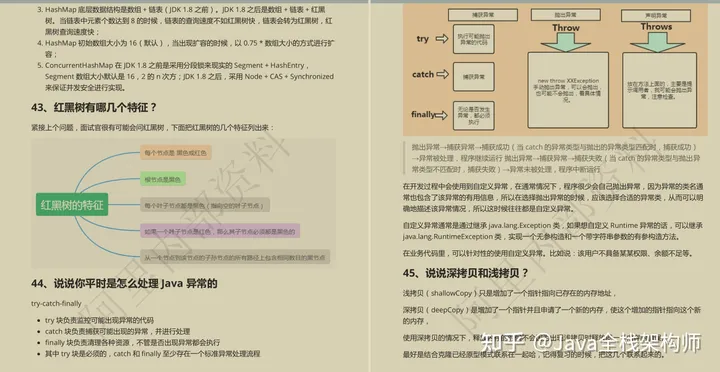
Task: Click the green node '根节点是黑色'
Action: pyautogui.click(x=163, y=179)
